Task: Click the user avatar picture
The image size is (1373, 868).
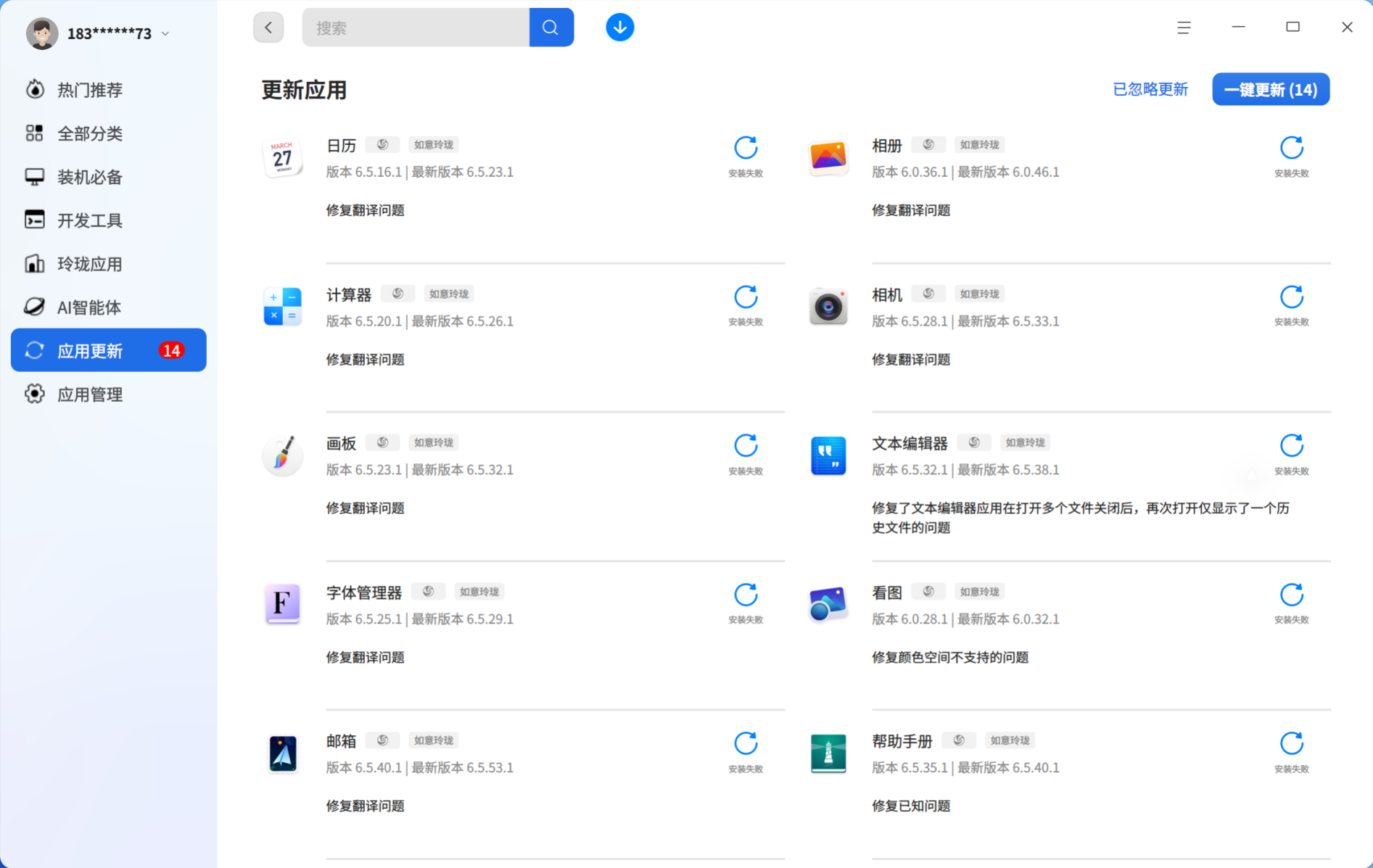Action: 42,33
